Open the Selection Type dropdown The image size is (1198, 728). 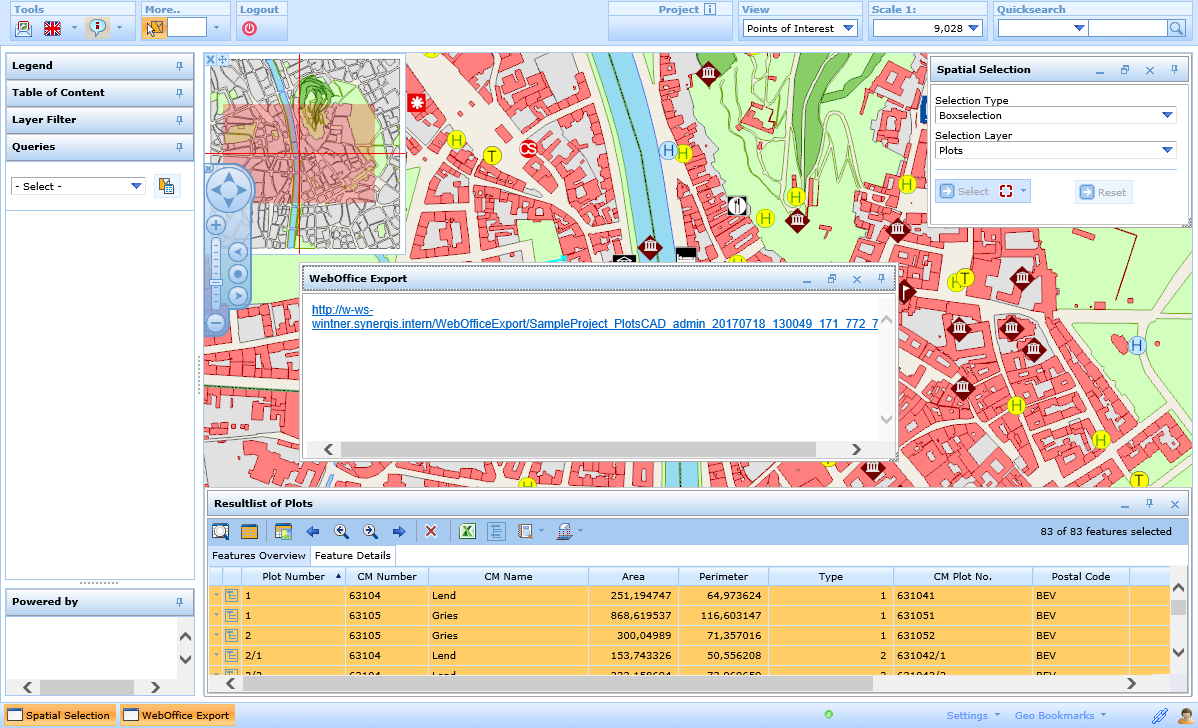coord(1167,114)
